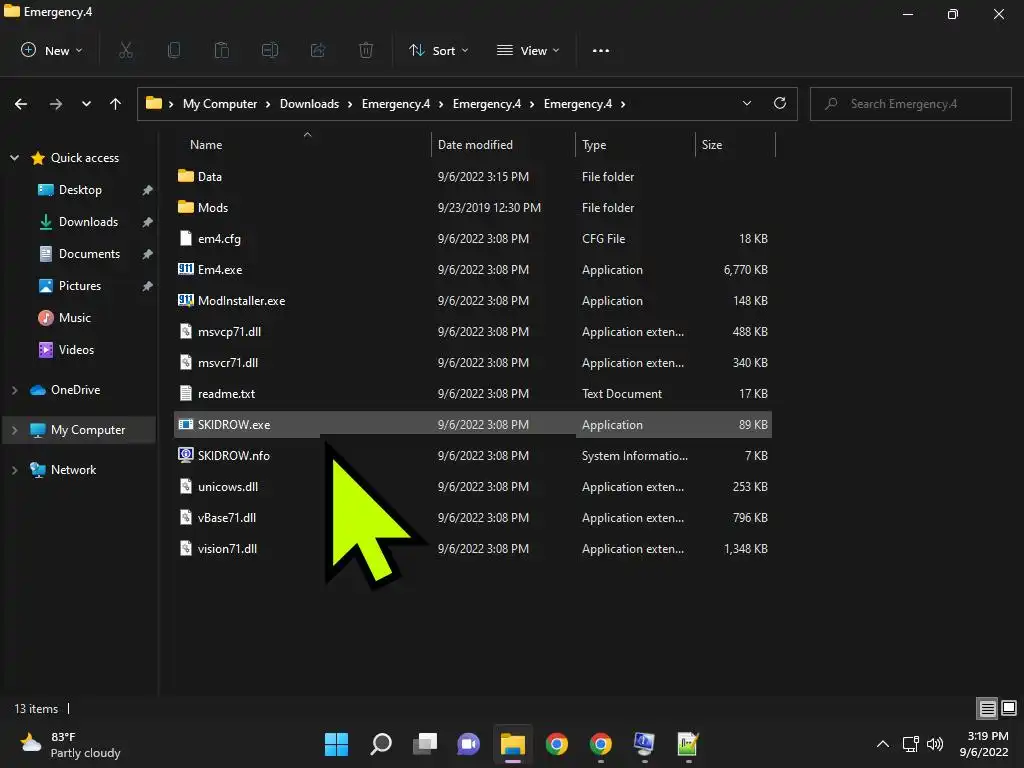Collapse the Quick access tree
Screen dimensions: 1024x768
pos(14,157)
